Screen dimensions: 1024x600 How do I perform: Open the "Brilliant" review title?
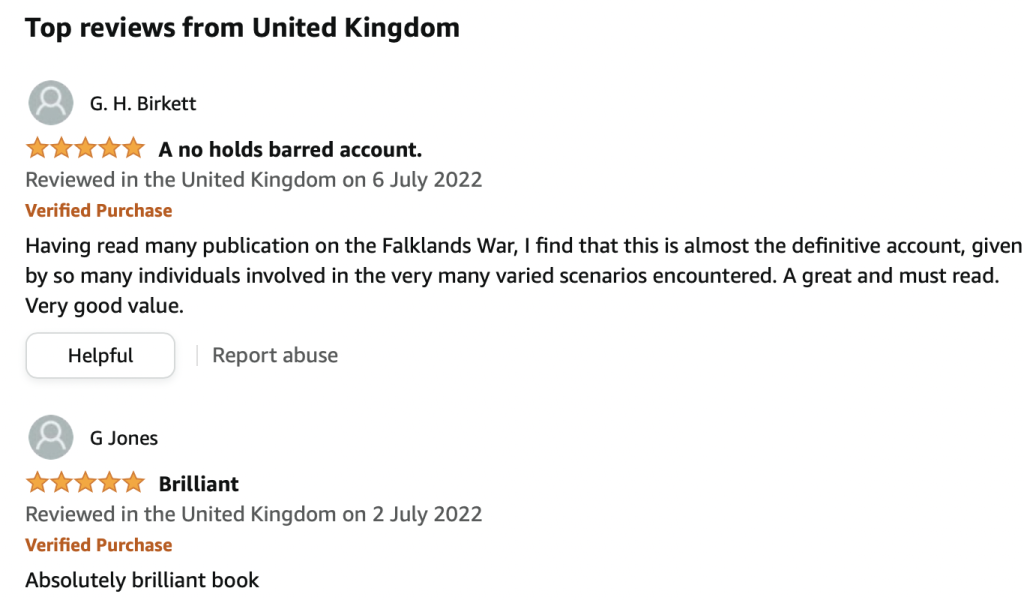(x=199, y=484)
